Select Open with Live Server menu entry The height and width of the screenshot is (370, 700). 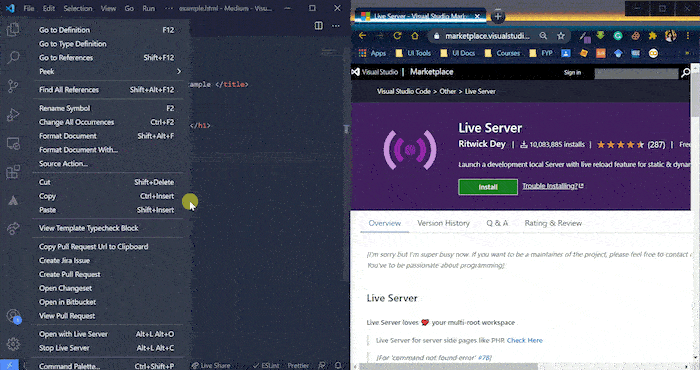click(x=107, y=334)
